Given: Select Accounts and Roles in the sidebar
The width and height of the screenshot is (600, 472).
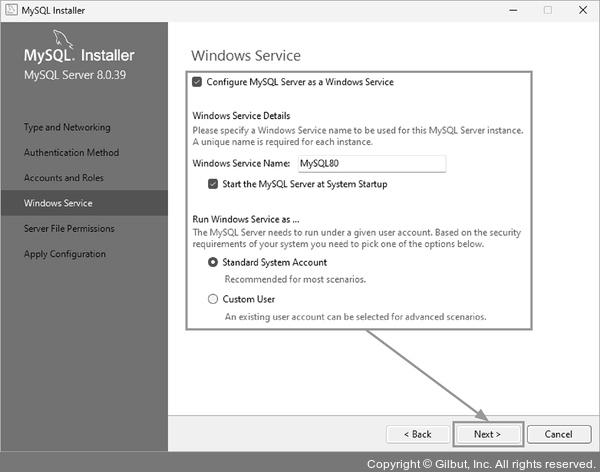Looking at the screenshot, I should click(64, 178).
